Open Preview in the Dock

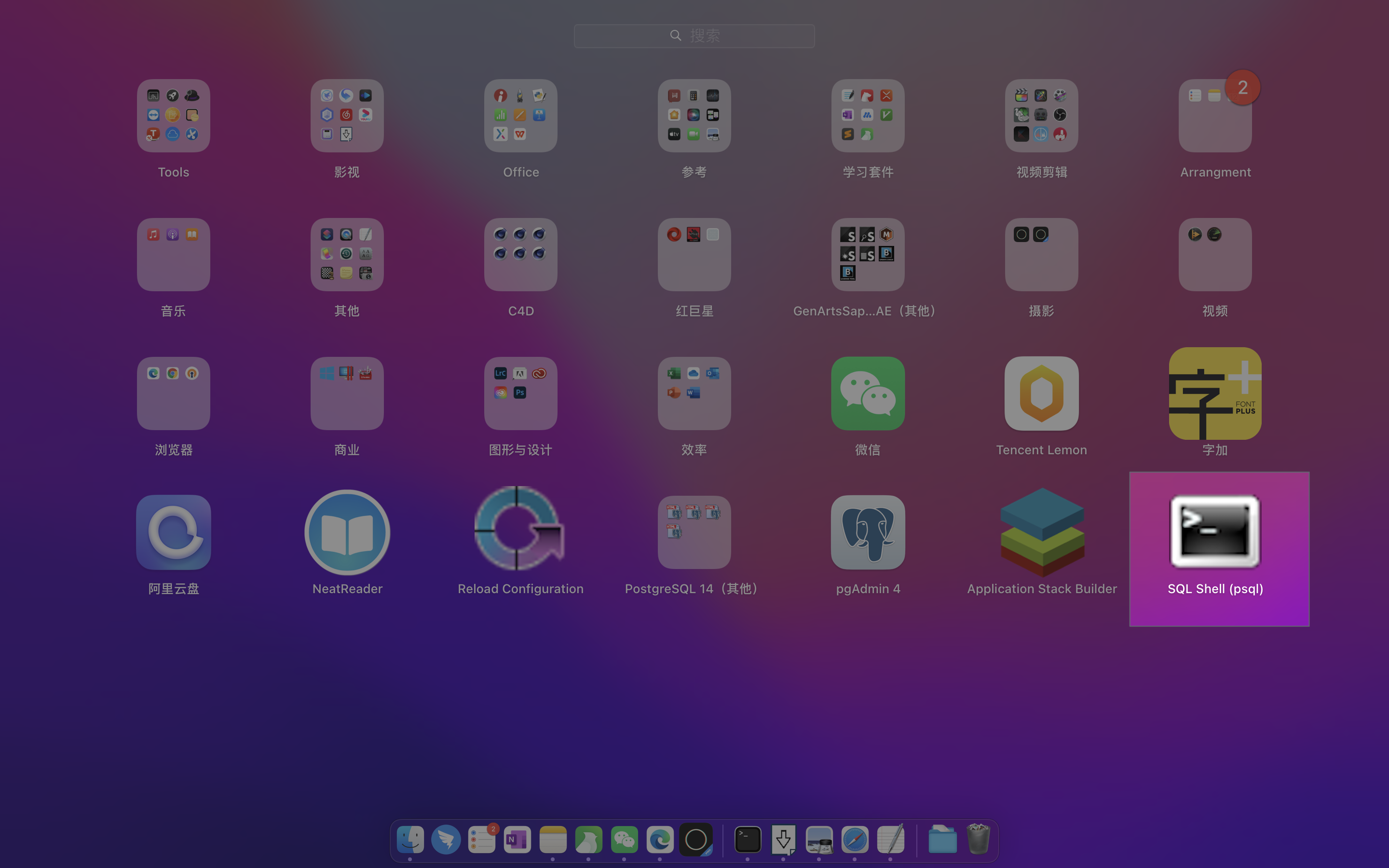point(819,839)
